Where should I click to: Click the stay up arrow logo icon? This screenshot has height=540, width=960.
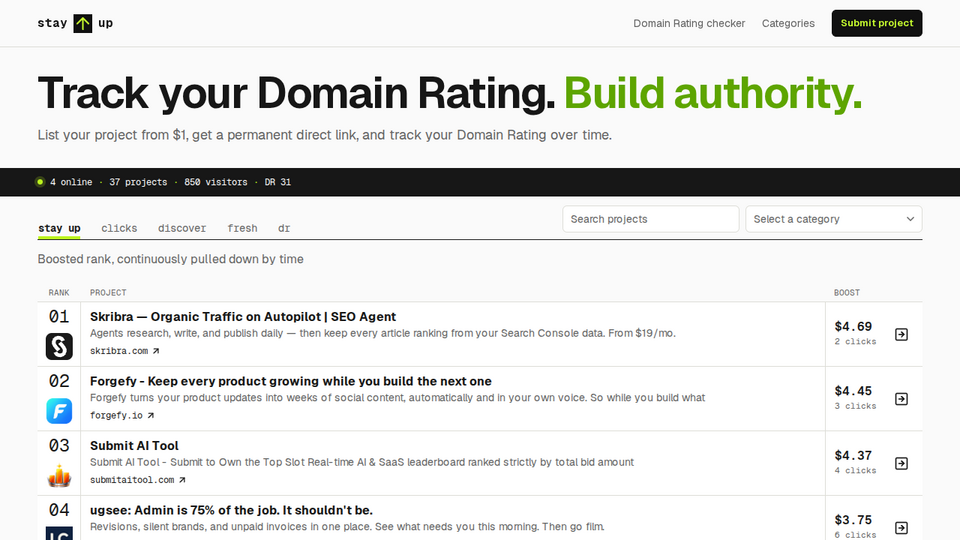[x=83, y=23]
